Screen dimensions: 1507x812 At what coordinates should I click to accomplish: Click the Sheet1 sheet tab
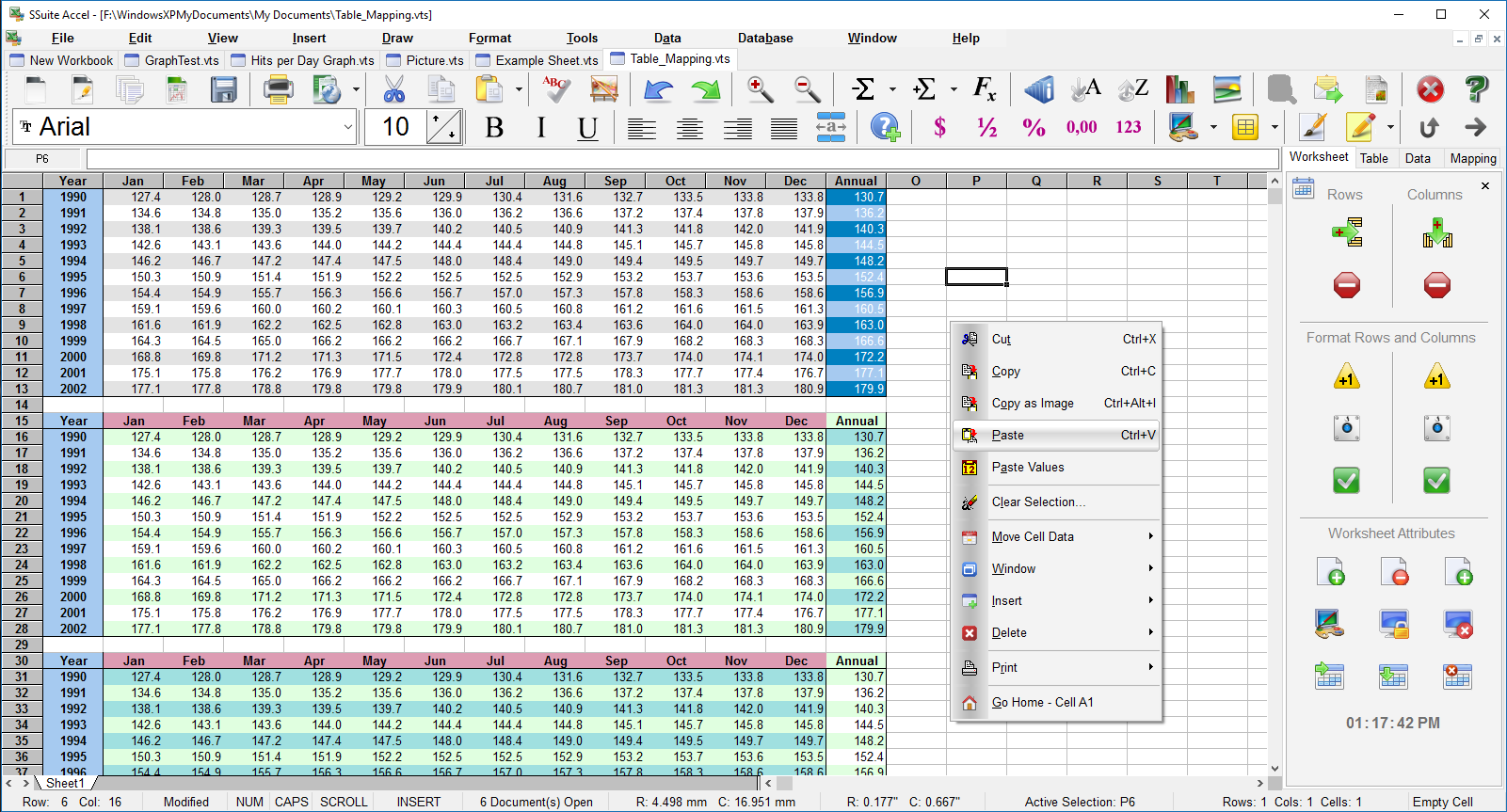click(x=65, y=783)
